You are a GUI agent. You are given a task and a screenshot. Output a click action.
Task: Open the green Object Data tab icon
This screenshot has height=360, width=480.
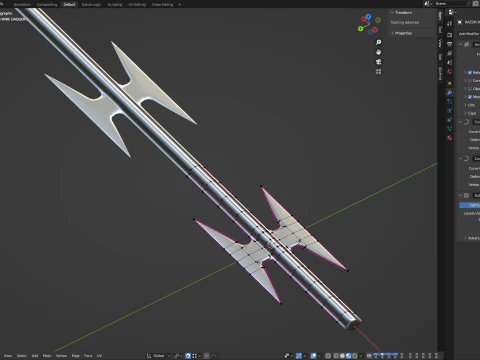[x=450, y=129]
